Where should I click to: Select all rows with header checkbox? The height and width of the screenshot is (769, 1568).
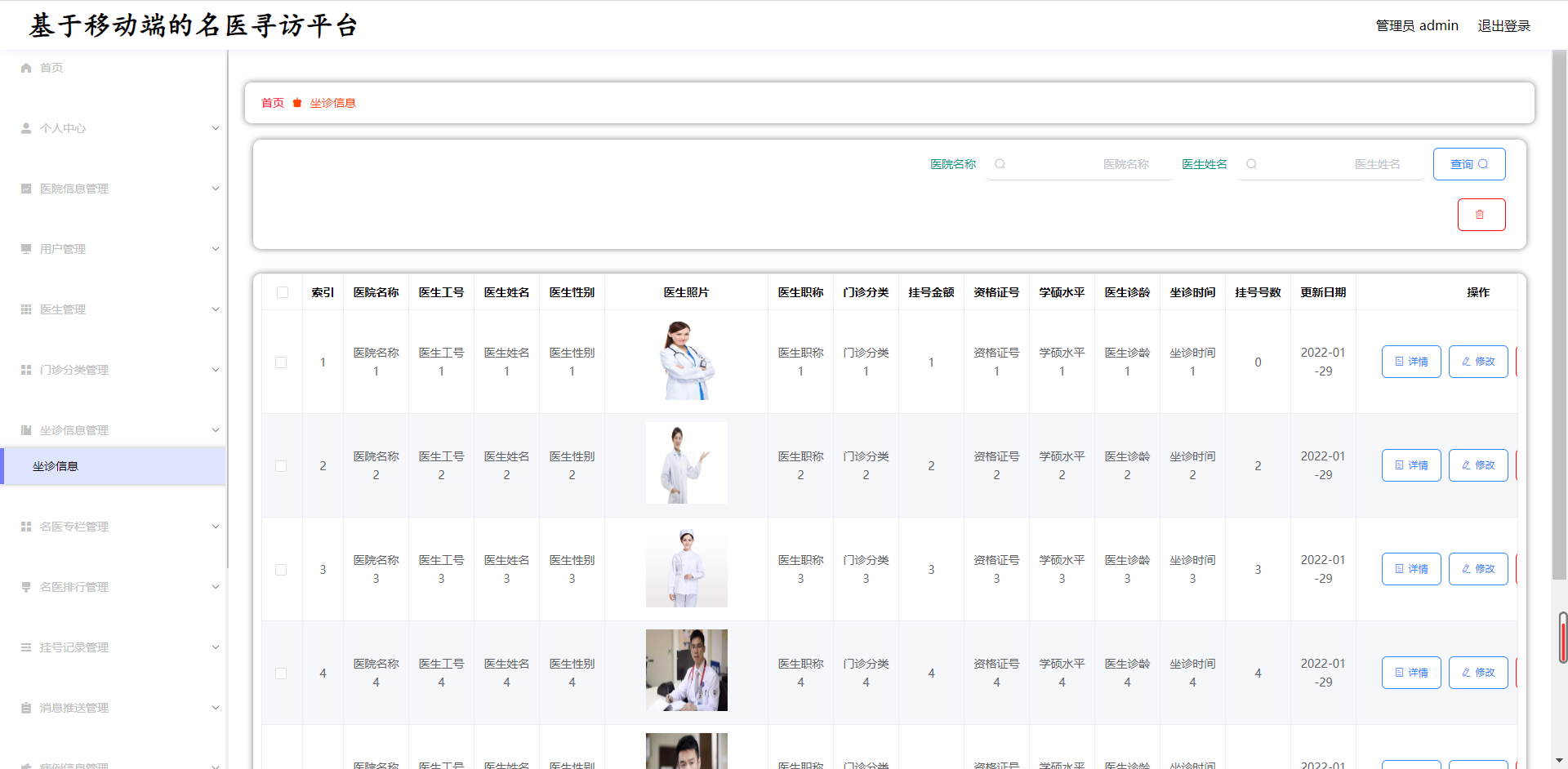pyautogui.click(x=283, y=292)
